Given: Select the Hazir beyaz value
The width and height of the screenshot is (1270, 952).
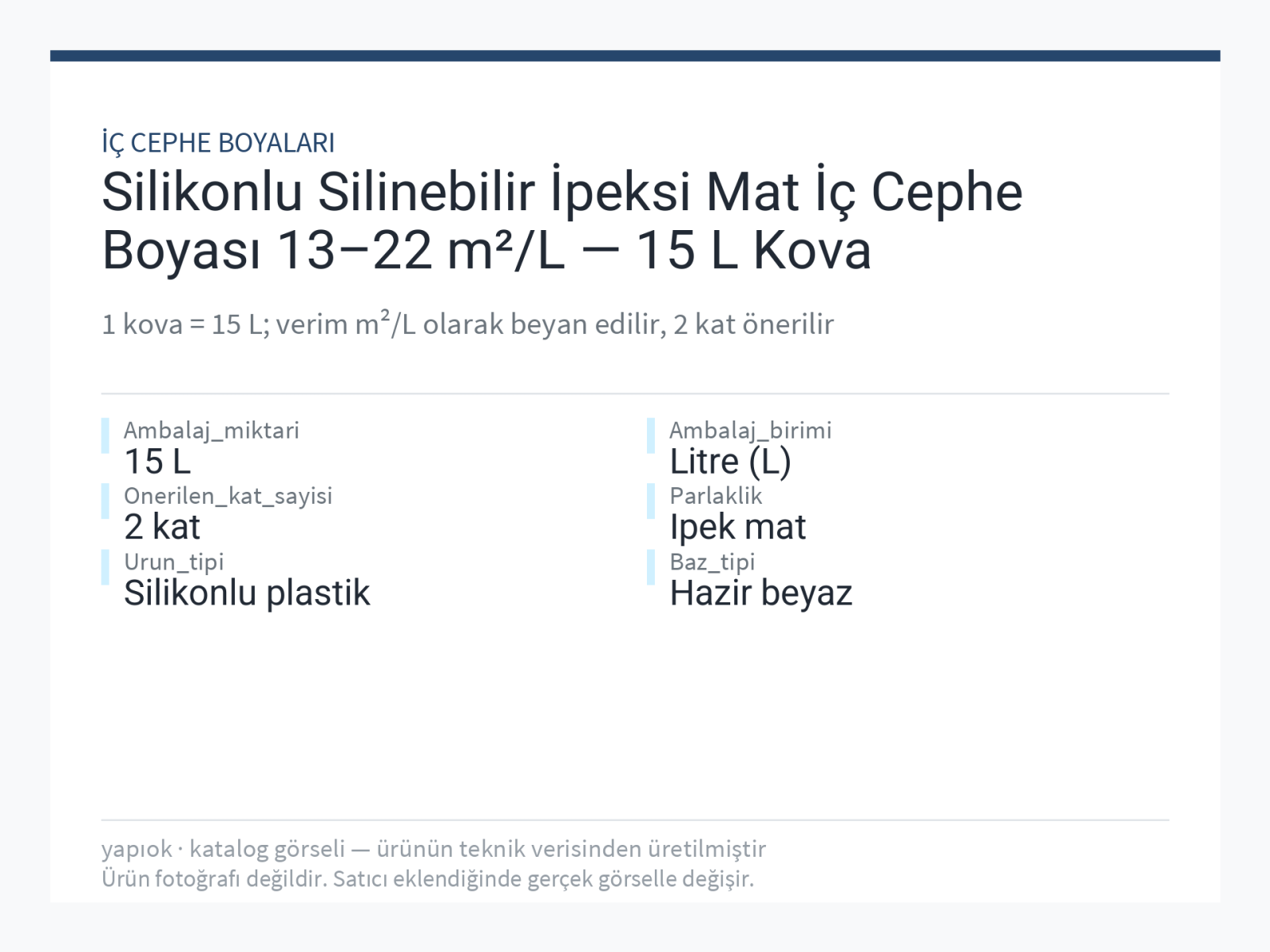Looking at the screenshot, I should point(760,593).
